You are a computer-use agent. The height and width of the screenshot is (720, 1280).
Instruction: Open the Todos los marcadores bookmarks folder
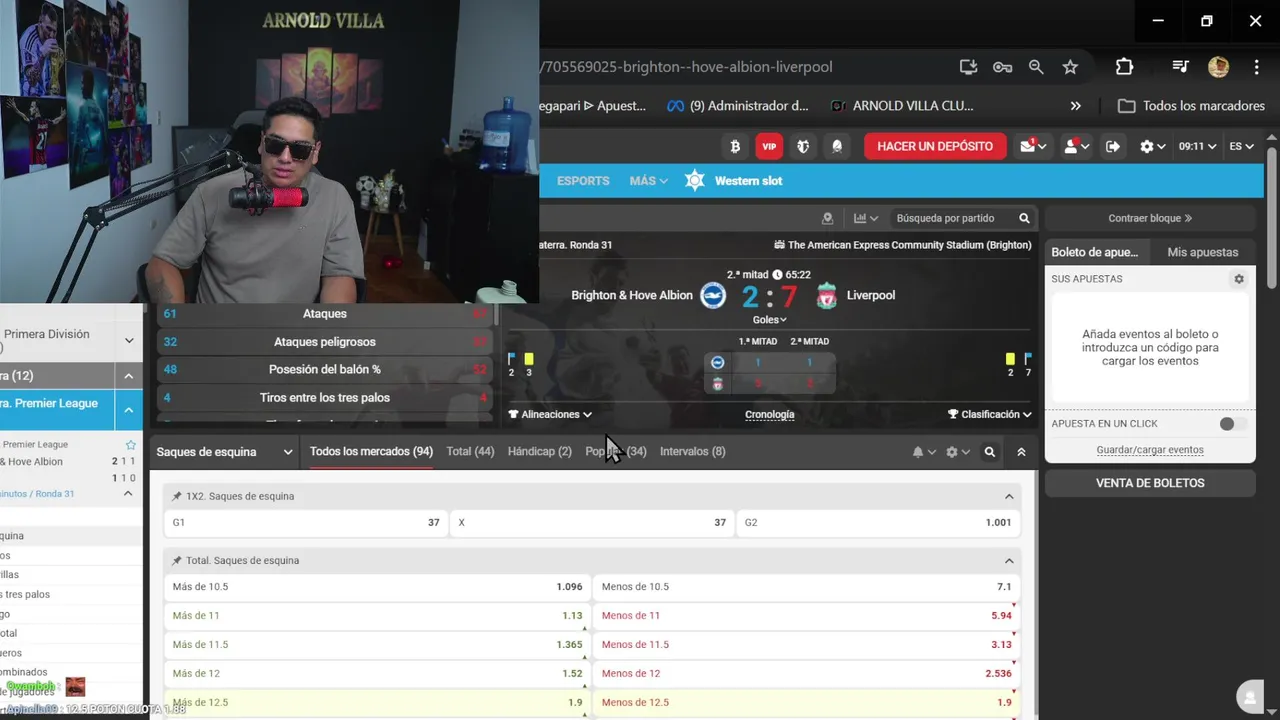click(x=1191, y=106)
